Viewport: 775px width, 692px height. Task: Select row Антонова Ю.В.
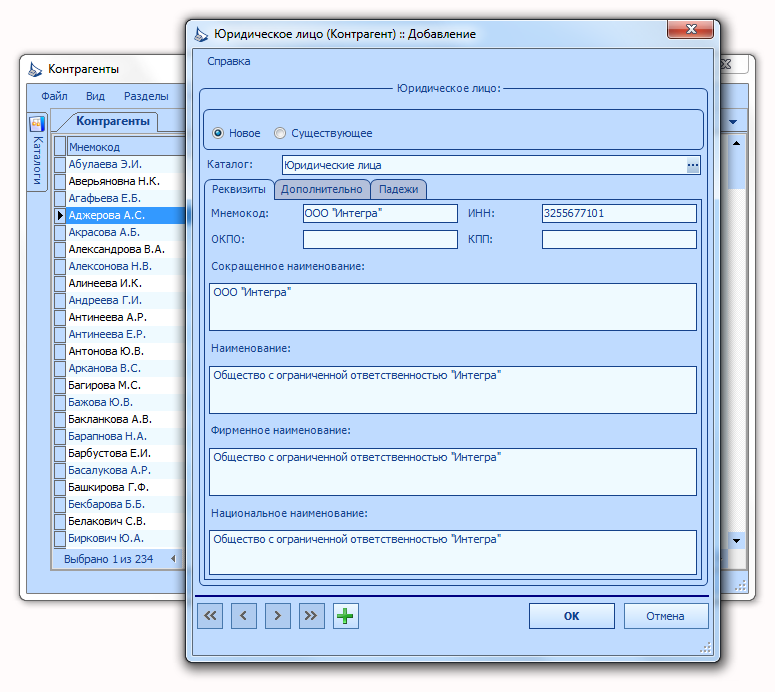point(120,351)
